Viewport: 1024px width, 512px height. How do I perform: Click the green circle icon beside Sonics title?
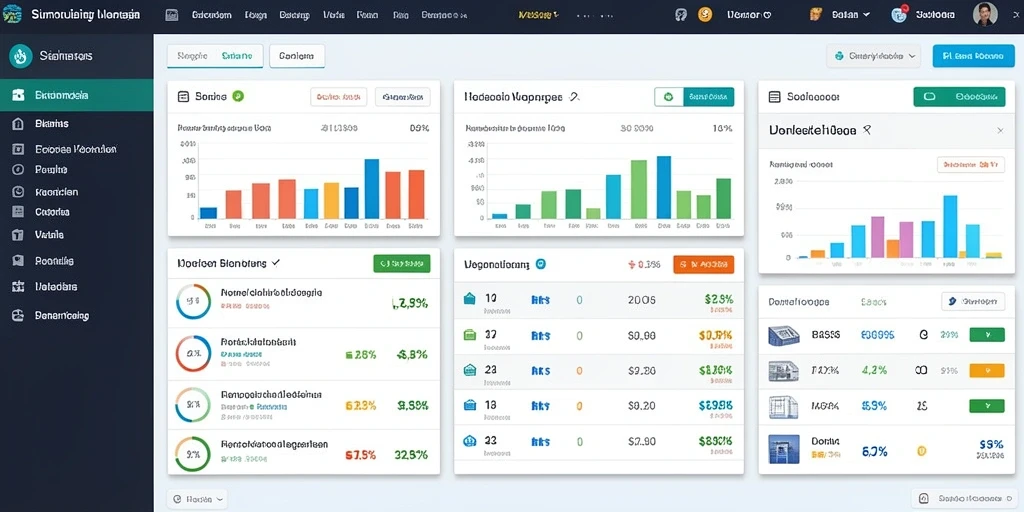pos(238,96)
